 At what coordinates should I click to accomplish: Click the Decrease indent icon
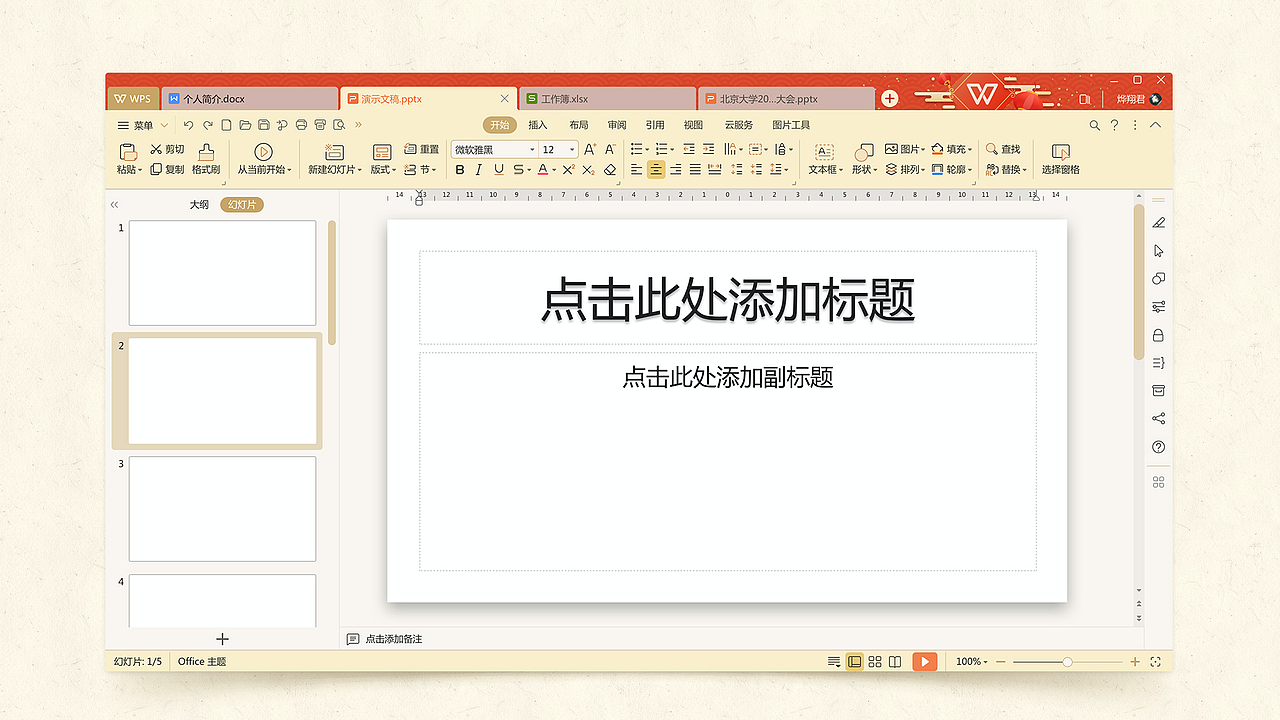689,149
